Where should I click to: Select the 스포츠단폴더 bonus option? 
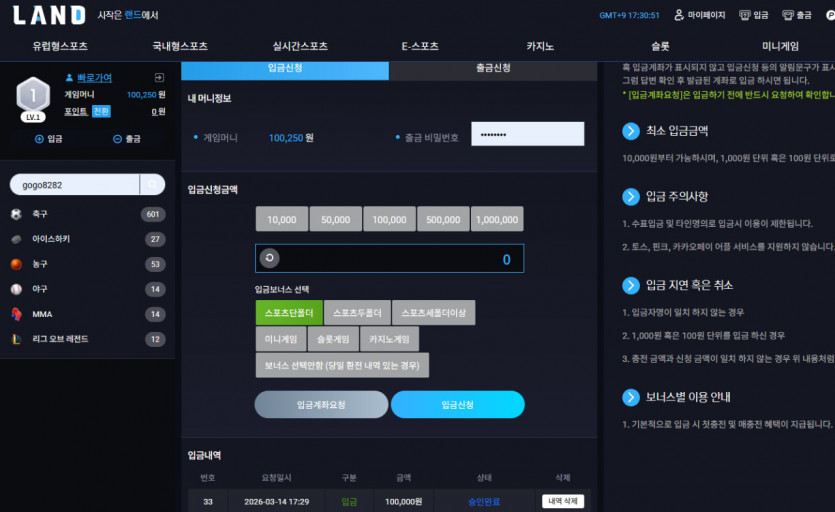[x=289, y=313]
